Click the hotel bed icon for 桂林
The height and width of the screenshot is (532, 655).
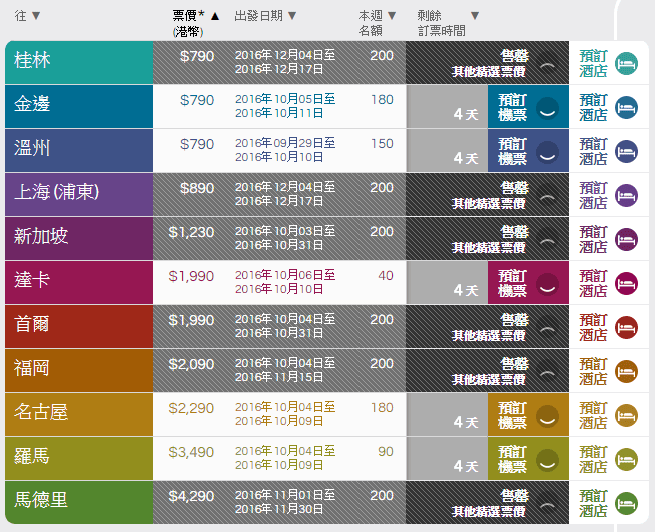[x=625, y=63]
